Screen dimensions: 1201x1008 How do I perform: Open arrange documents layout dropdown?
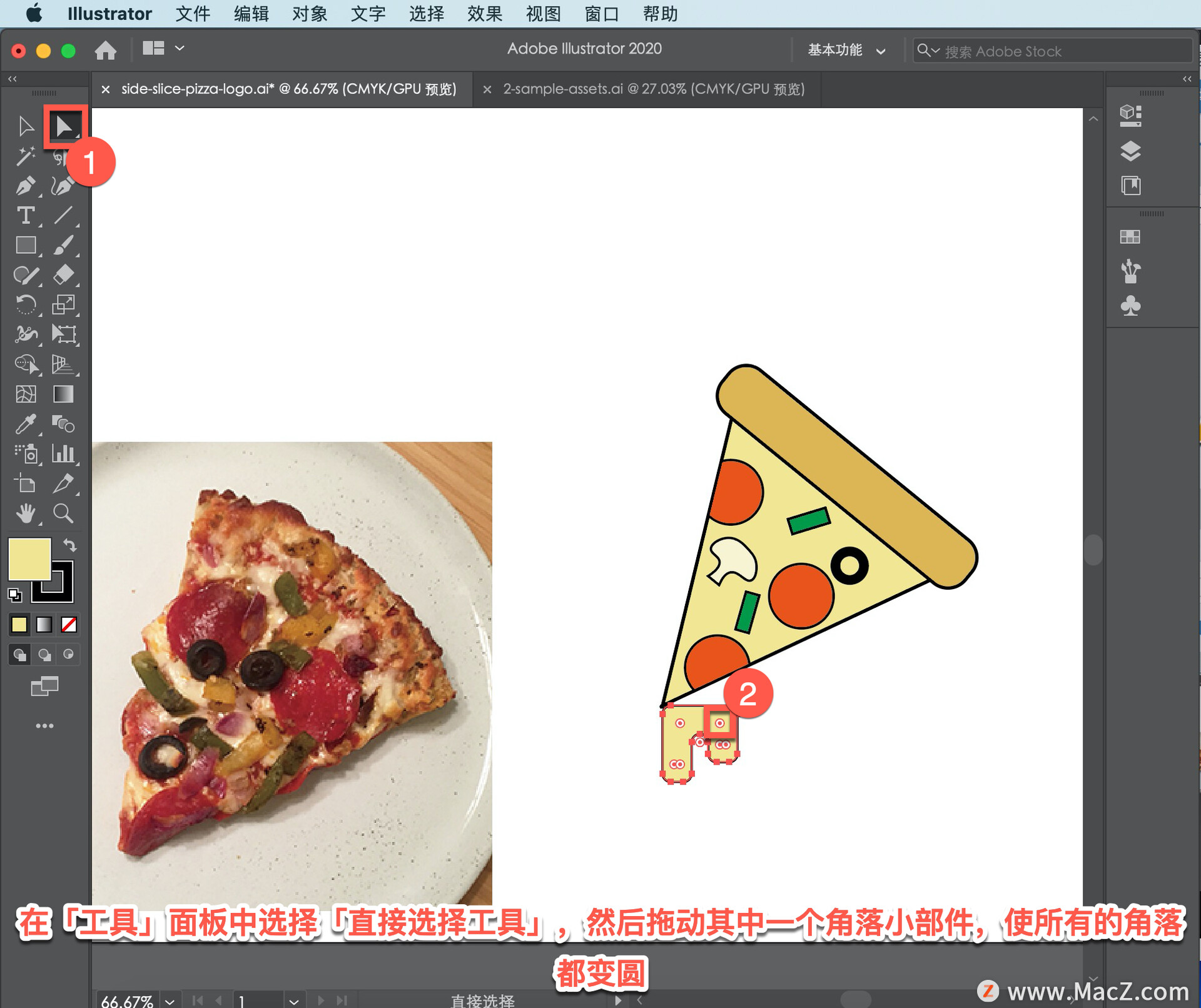tap(163, 48)
